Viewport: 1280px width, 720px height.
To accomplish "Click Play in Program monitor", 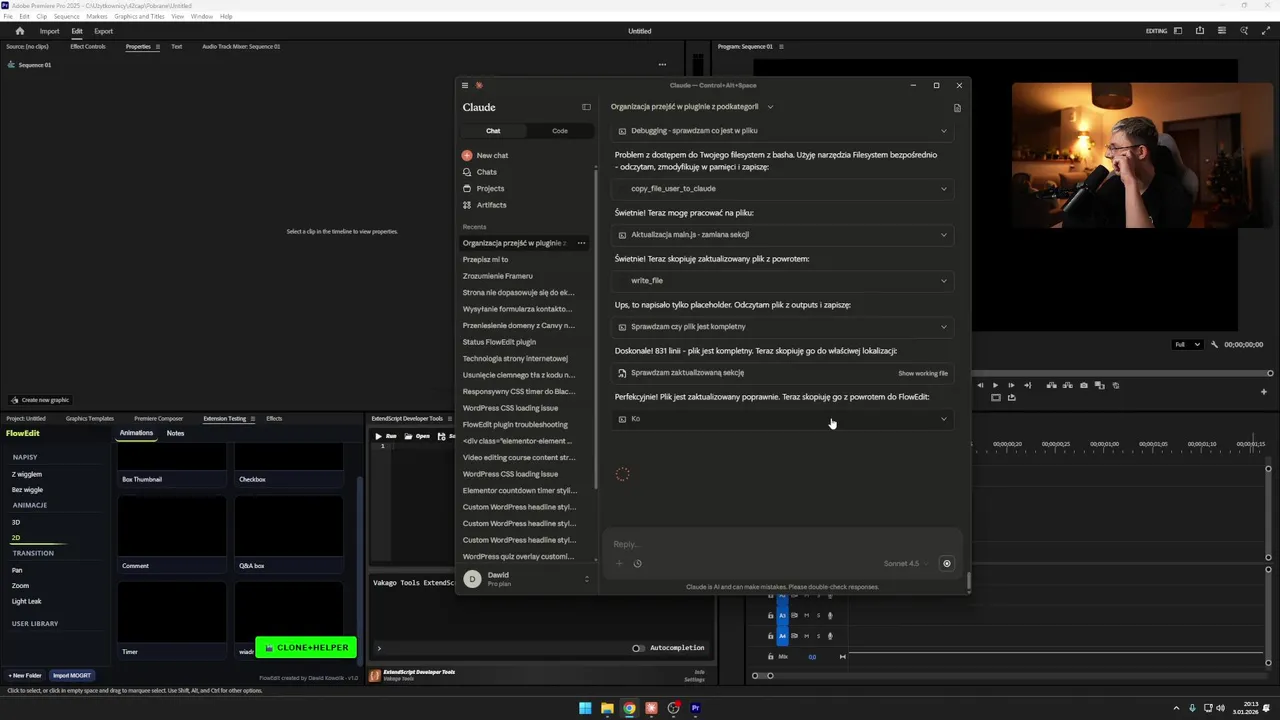I will [994, 385].
